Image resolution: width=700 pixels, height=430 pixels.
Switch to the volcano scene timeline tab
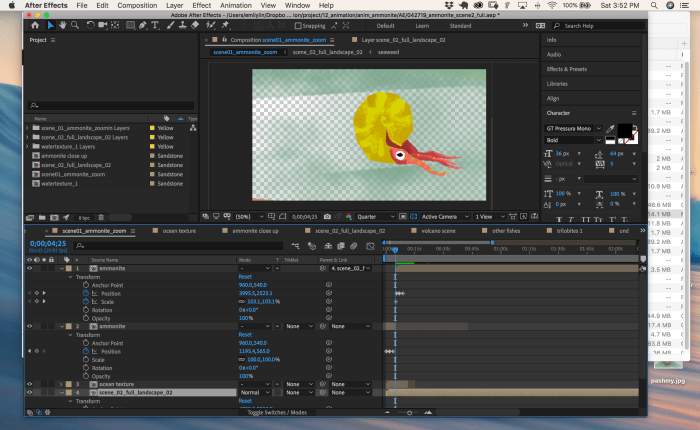(439, 231)
